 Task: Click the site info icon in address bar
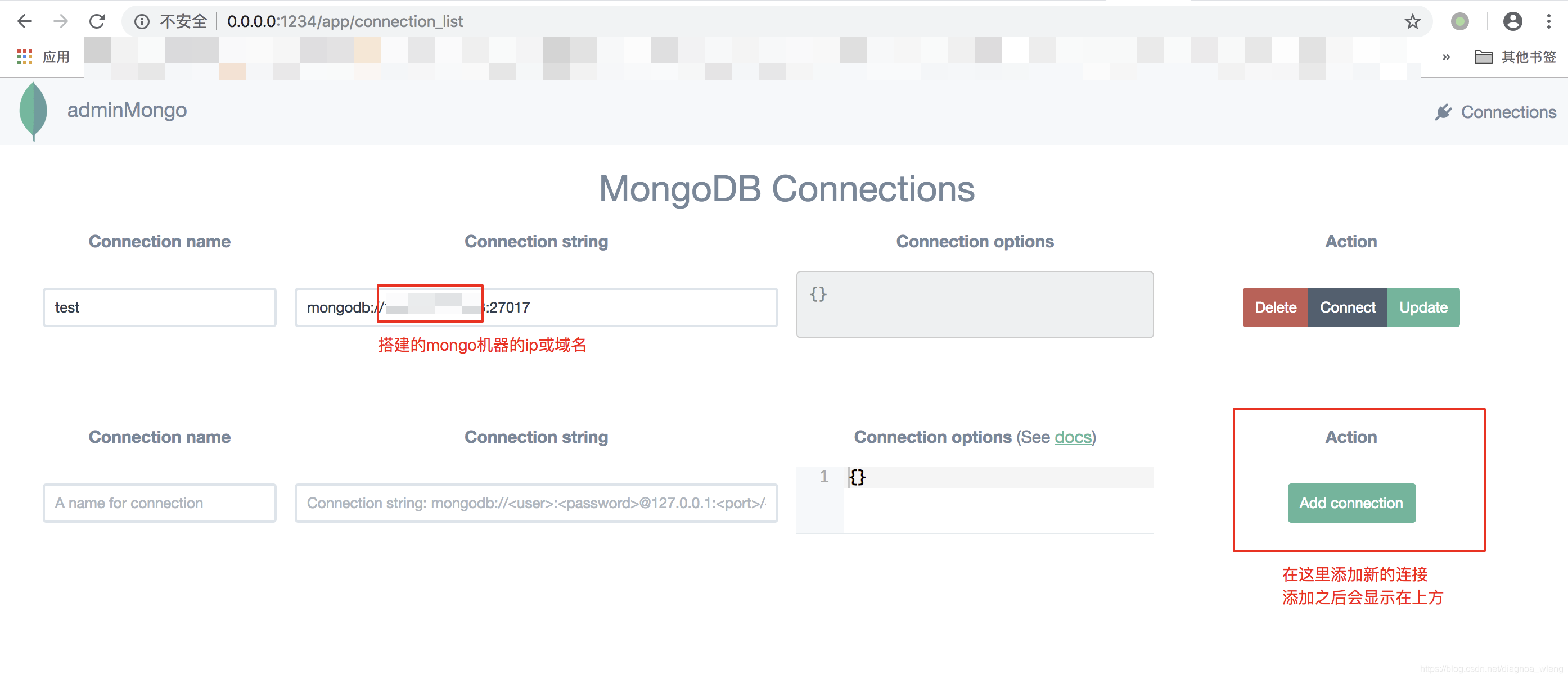tap(142, 22)
